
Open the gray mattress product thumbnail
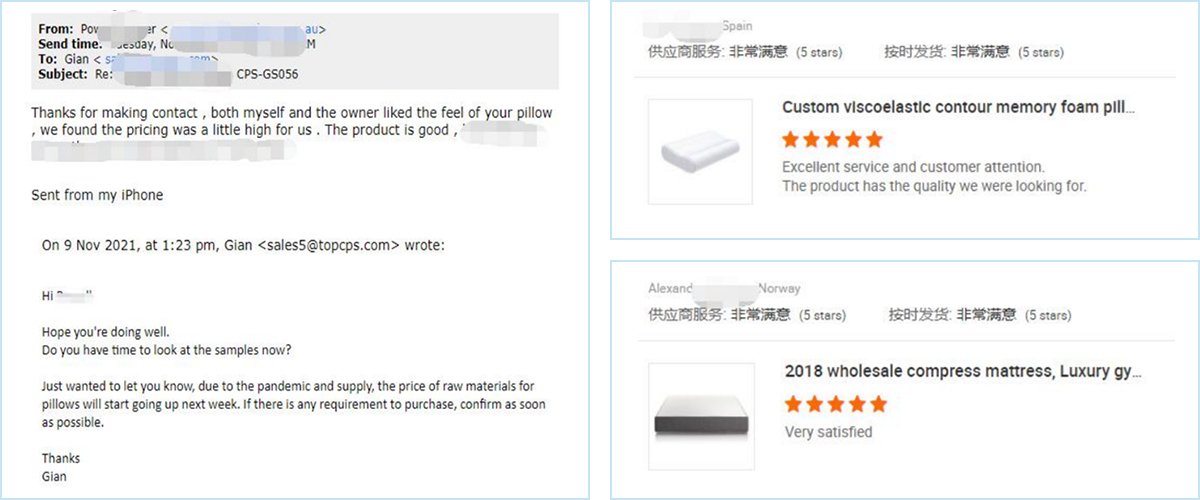click(700, 412)
